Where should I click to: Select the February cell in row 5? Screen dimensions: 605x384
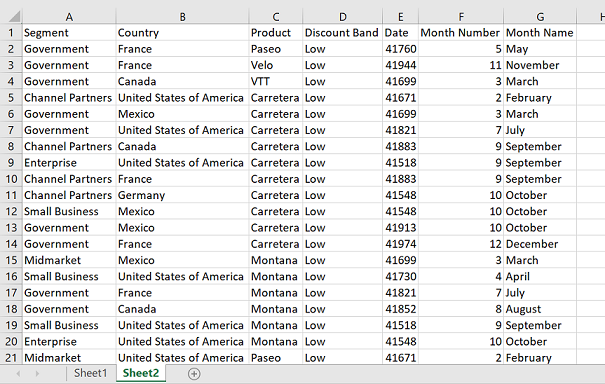pyautogui.click(x=540, y=98)
